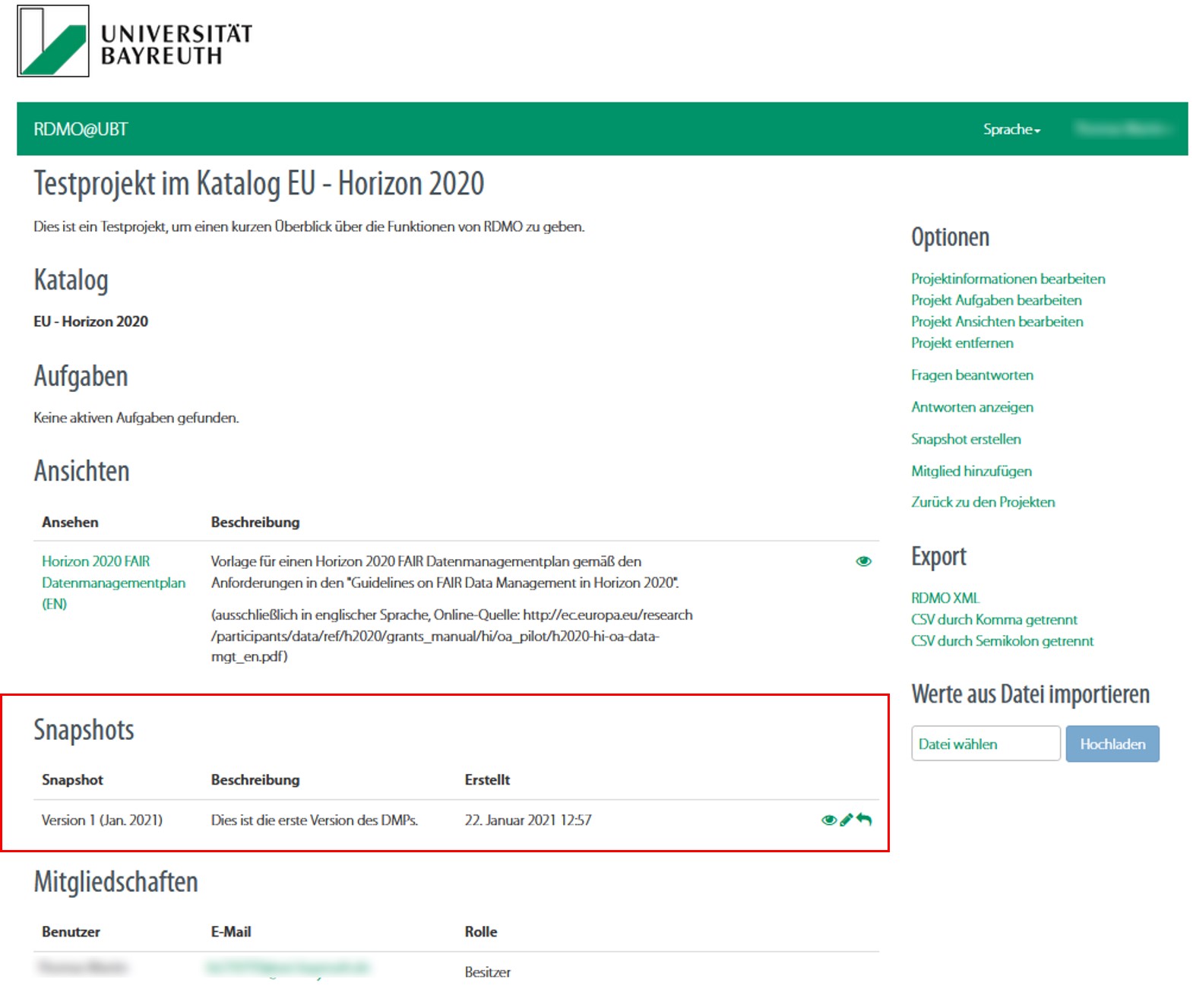The width and height of the screenshot is (1193, 1008).
Task: Go to RDMO@UBT home link
Action: coord(81,129)
